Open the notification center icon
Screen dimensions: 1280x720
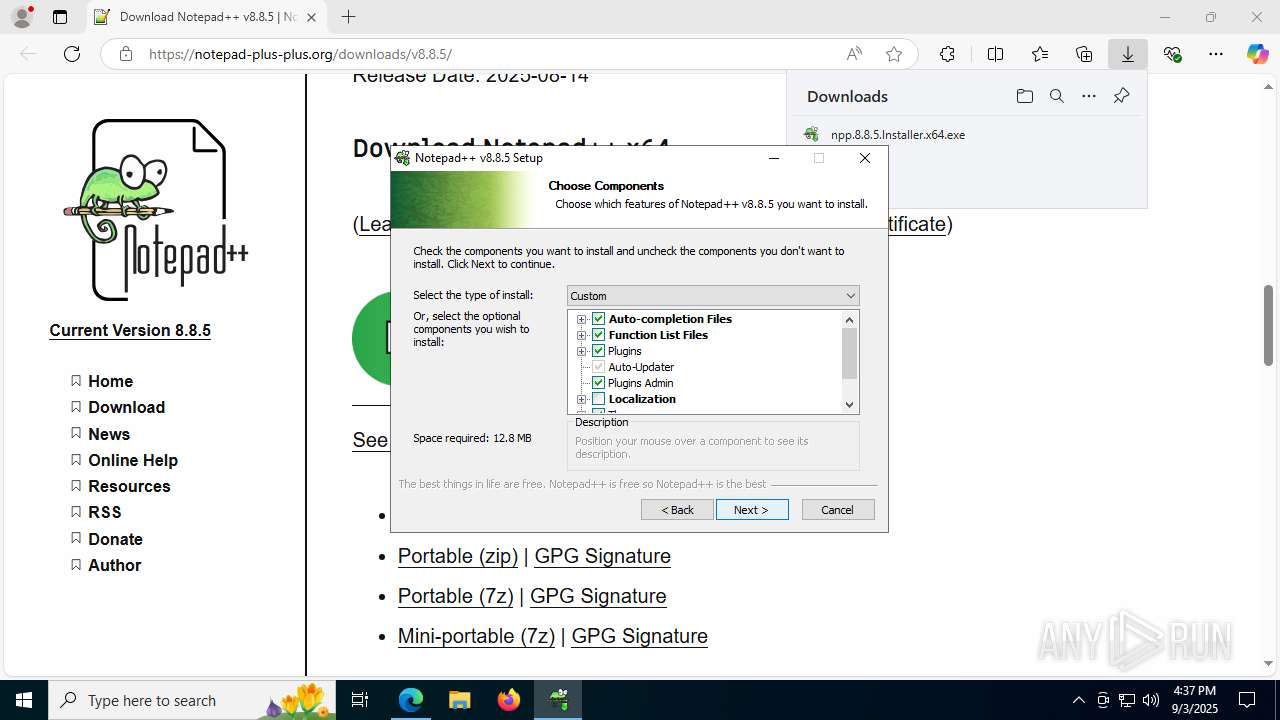(x=1247, y=700)
